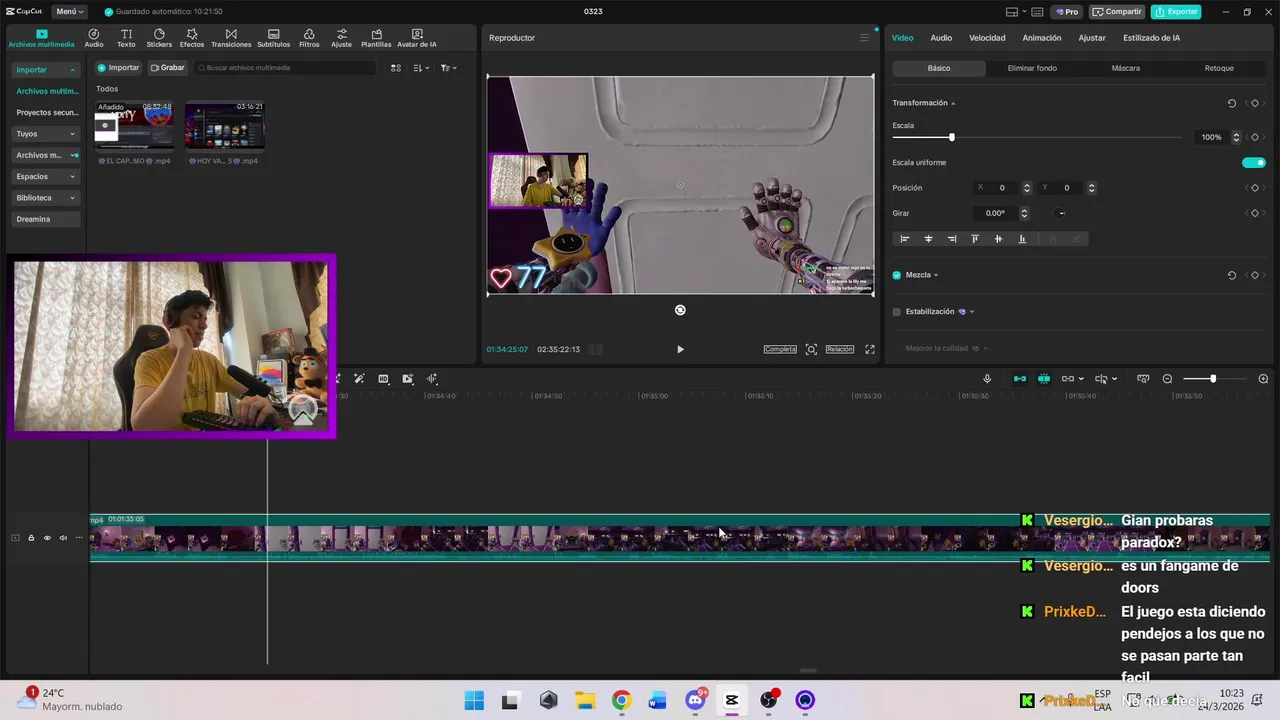Switch to the Ajustar properties tab
Image resolution: width=1280 pixels, height=720 pixels.
[x=1092, y=38]
